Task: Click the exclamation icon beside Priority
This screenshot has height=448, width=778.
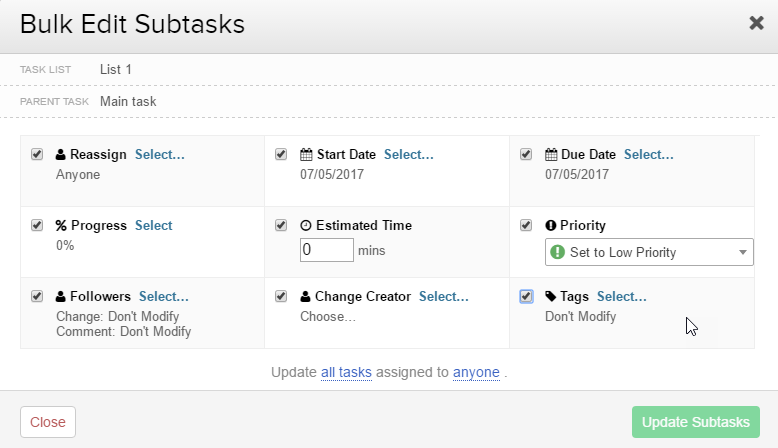Action: coord(551,226)
